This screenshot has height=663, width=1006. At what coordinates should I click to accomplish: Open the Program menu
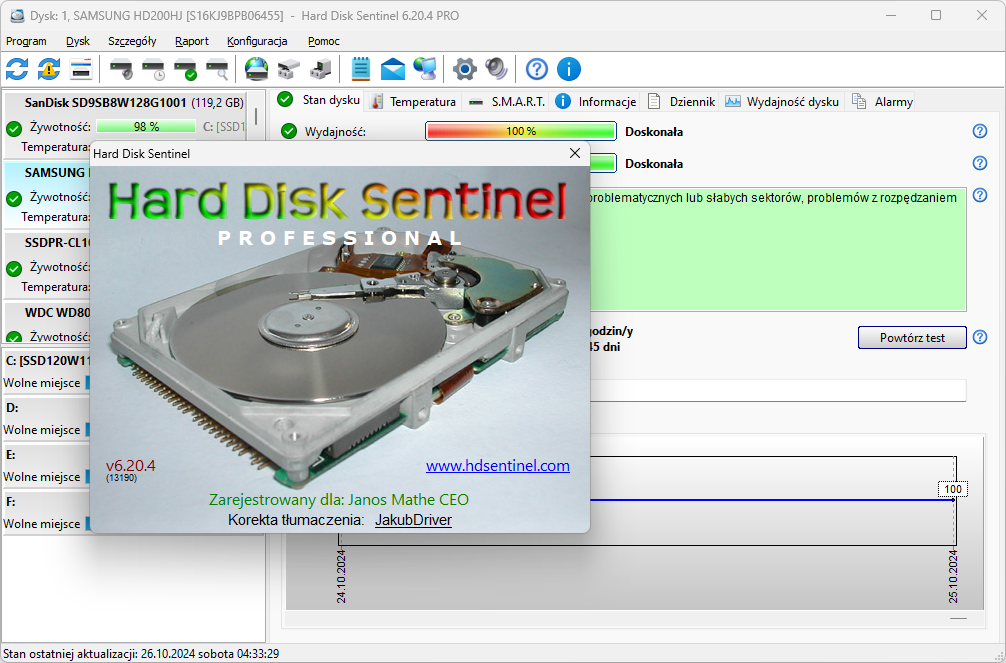point(26,41)
